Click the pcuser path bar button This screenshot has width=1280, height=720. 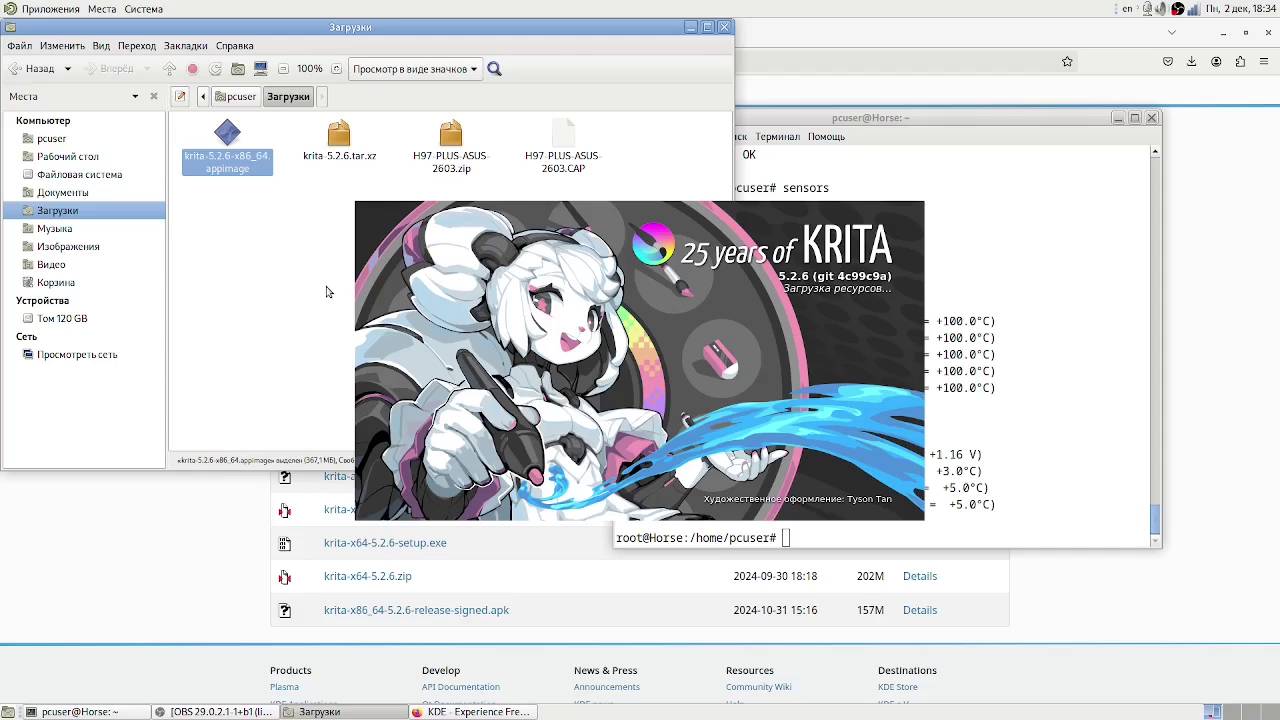236,96
